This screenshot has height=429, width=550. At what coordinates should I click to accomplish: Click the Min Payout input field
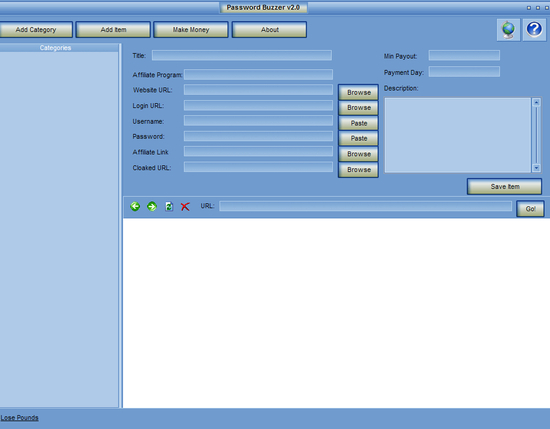point(464,55)
